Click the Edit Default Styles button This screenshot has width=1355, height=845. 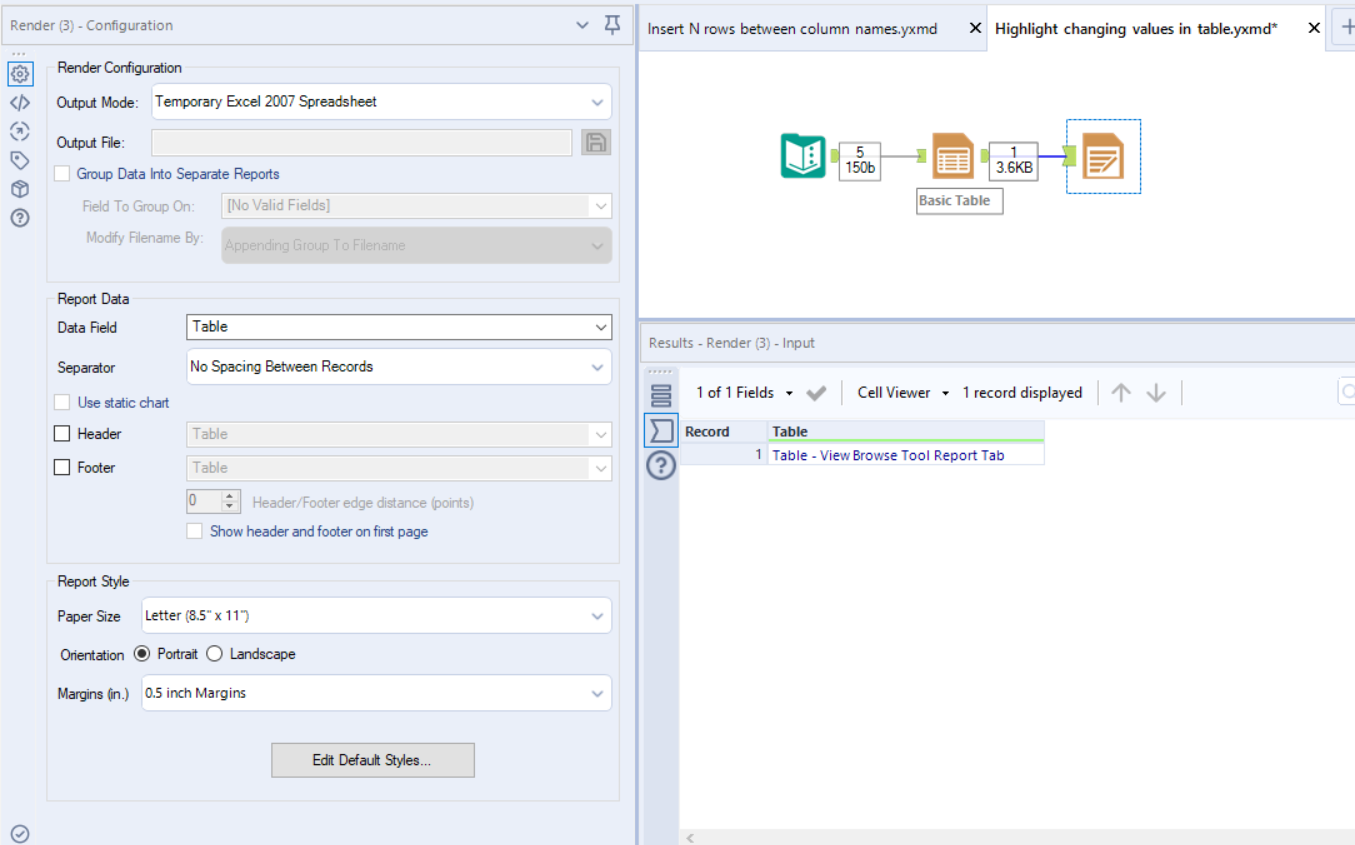click(372, 760)
